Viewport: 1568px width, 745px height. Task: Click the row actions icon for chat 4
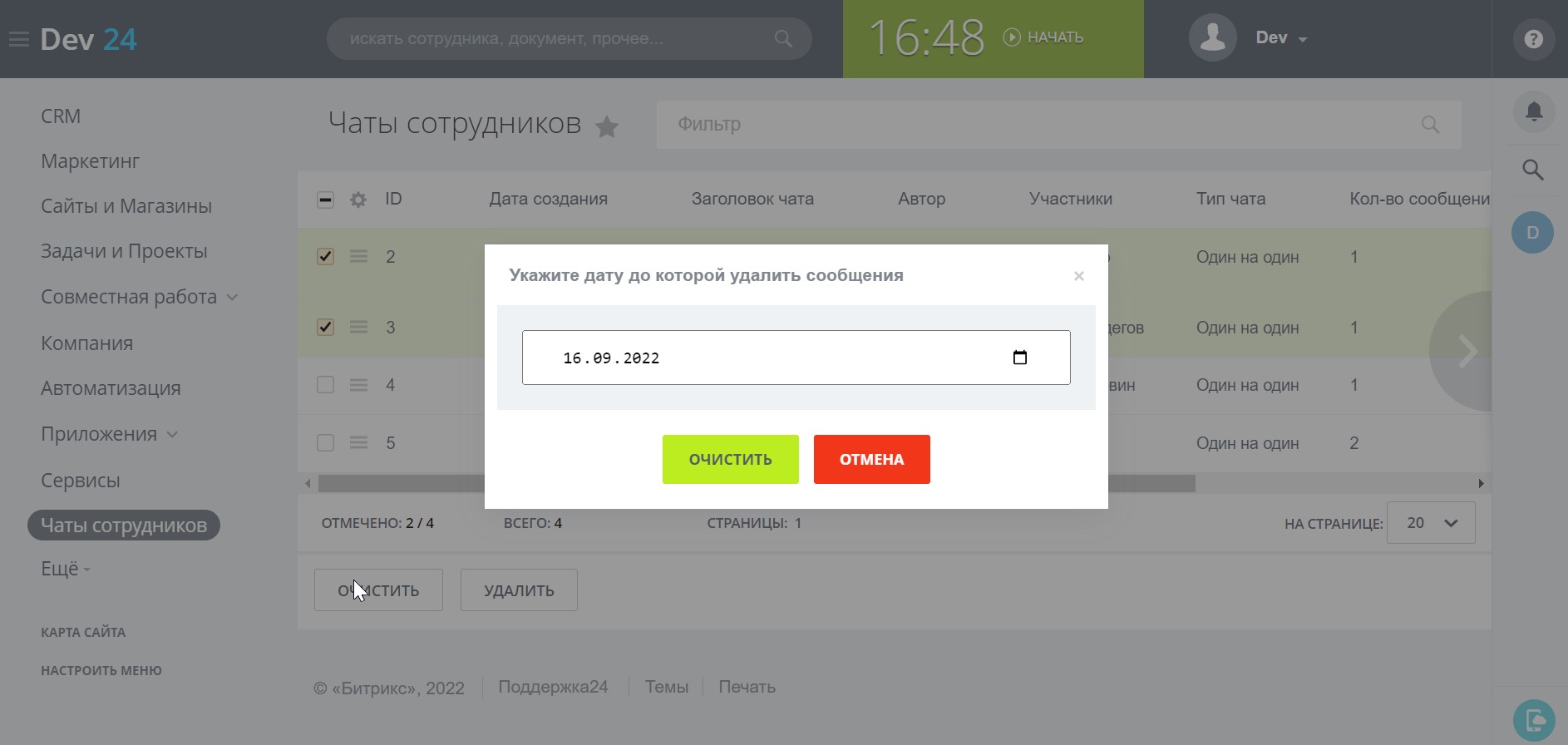[358, 385]
